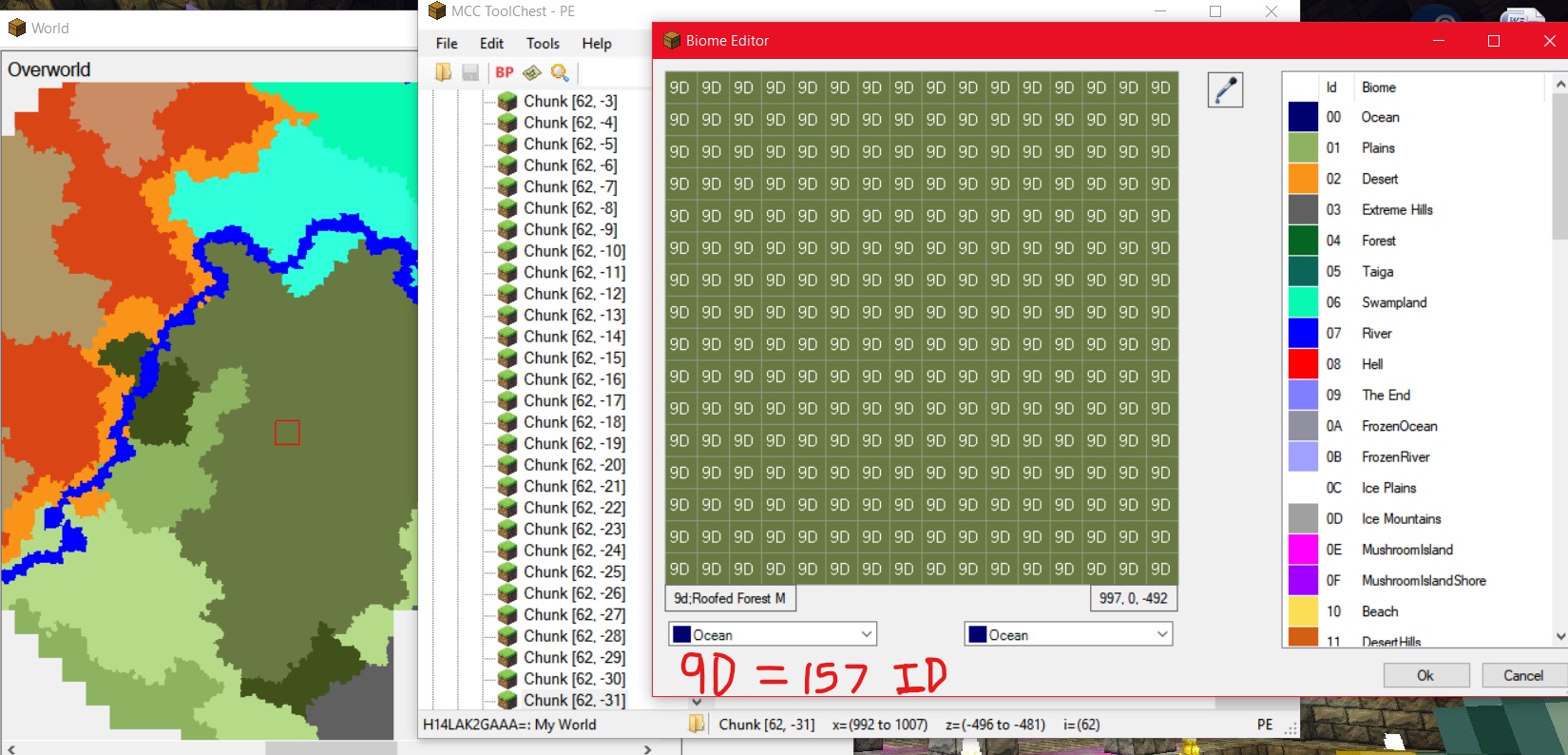The width and height of the screenshot is (1568, 755).
Task: Pick the Ocean dark blue color swatch
Action: pos(1303,117)
